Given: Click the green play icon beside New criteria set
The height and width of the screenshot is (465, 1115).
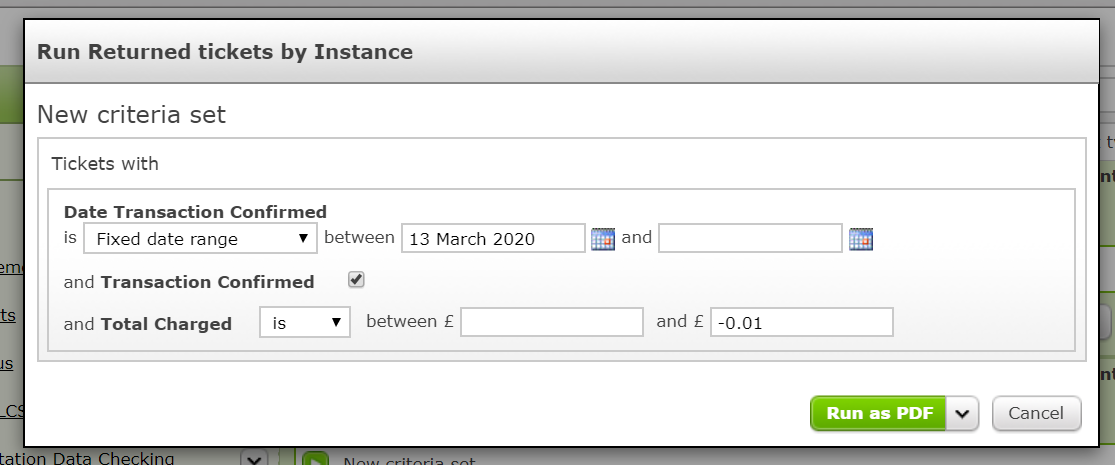Looking at the screenshot, I should coord(315,459).
